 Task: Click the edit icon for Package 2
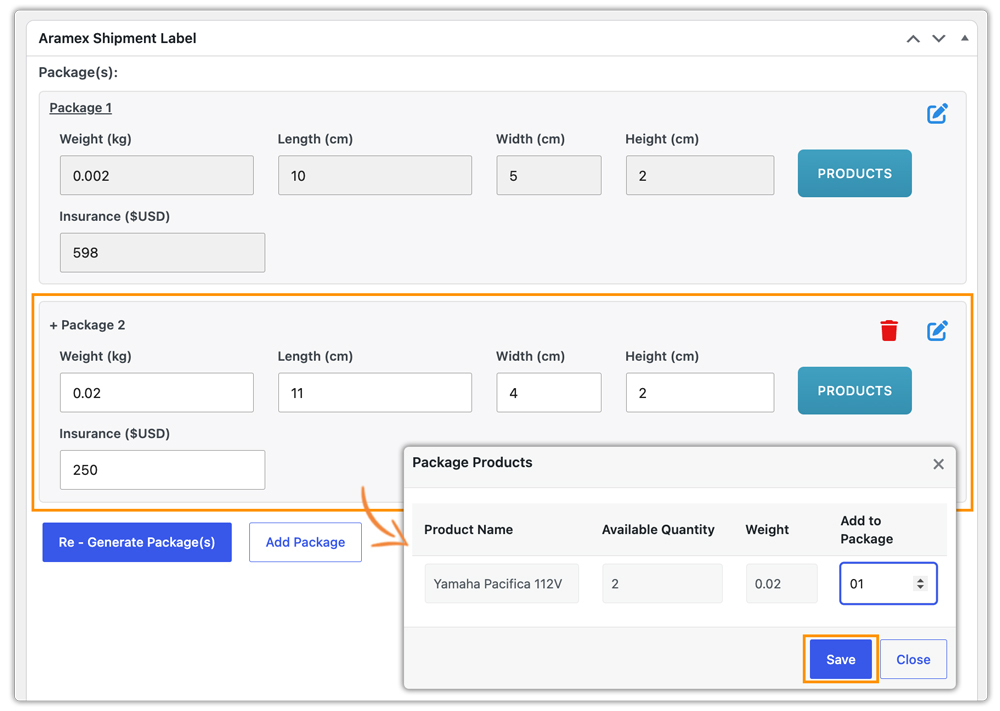pyautogui.click(x=937, y=330)
